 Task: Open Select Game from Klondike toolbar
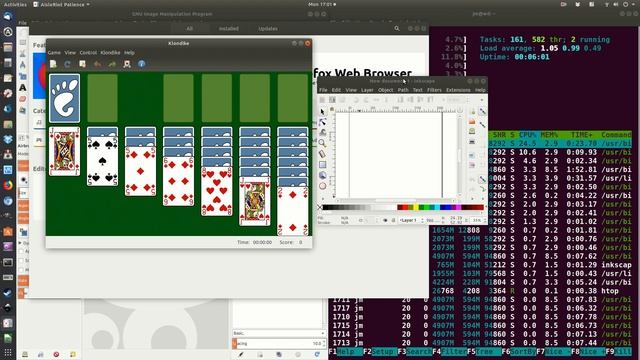(x=82, y=64)
